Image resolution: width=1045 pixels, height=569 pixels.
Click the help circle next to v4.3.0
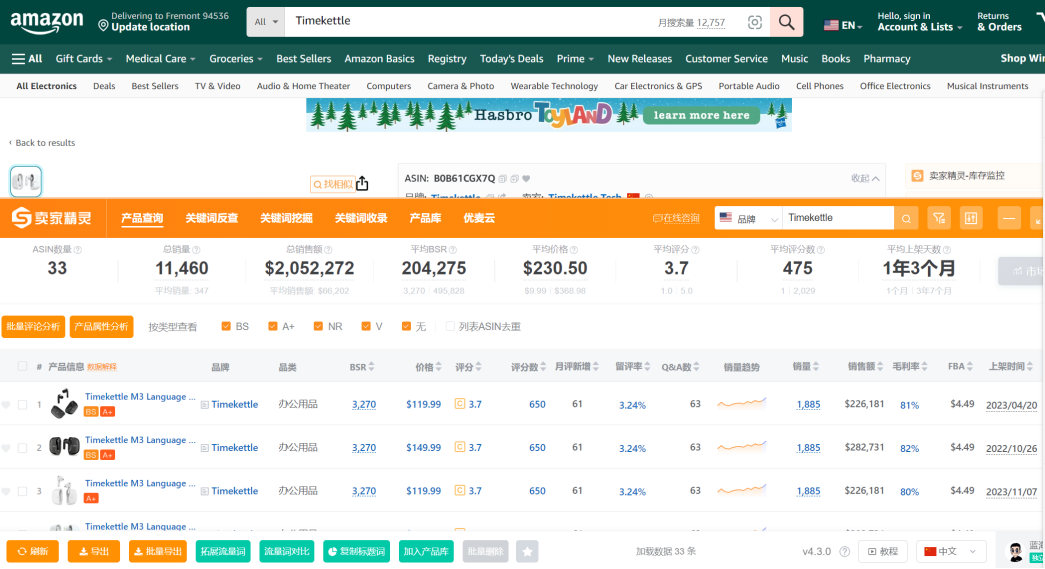(844, 551)
